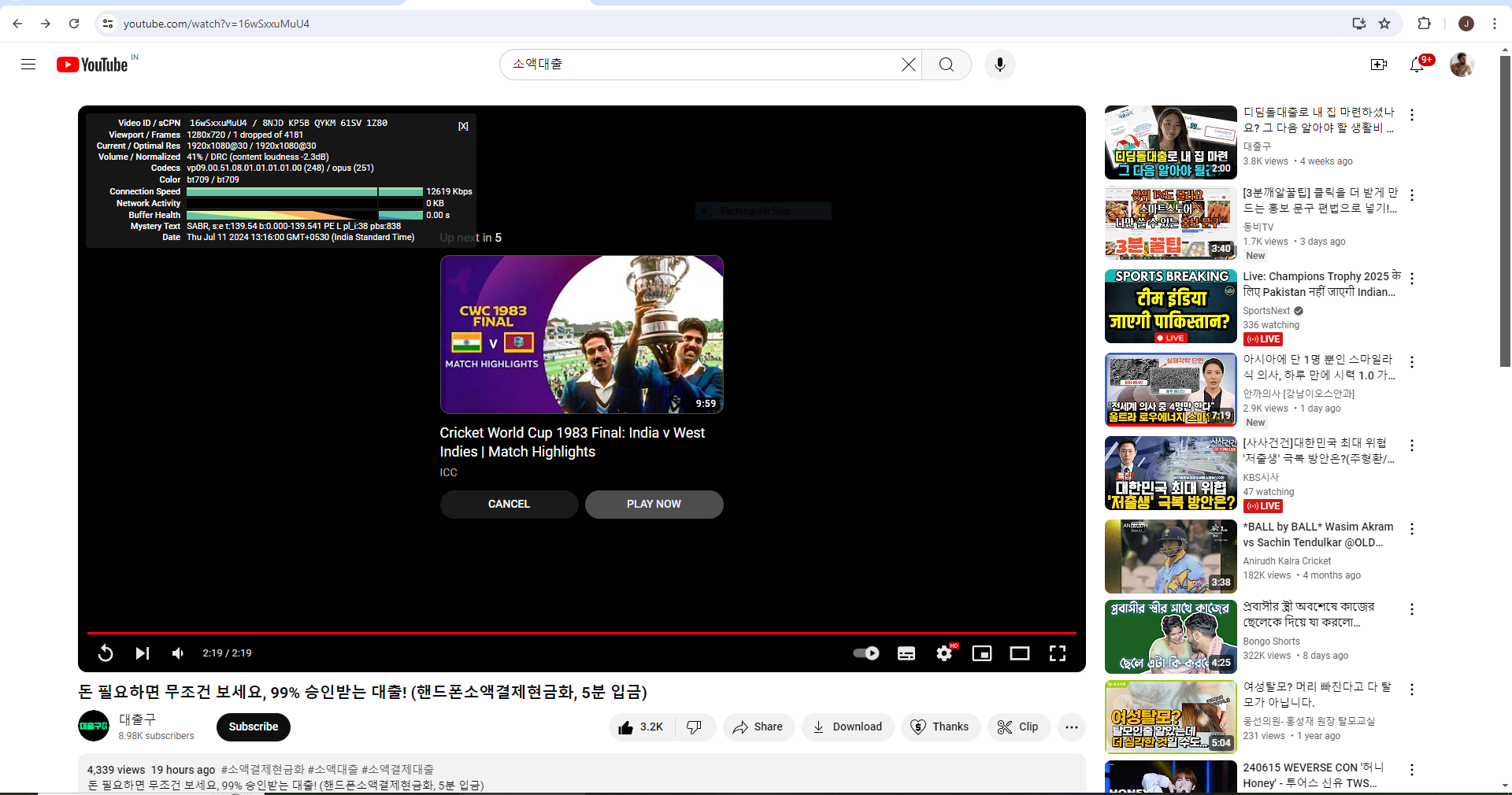This screenshot has width=1512, height=795.
Task: Open SportsNext channel link
Action: click(1266, 311)
